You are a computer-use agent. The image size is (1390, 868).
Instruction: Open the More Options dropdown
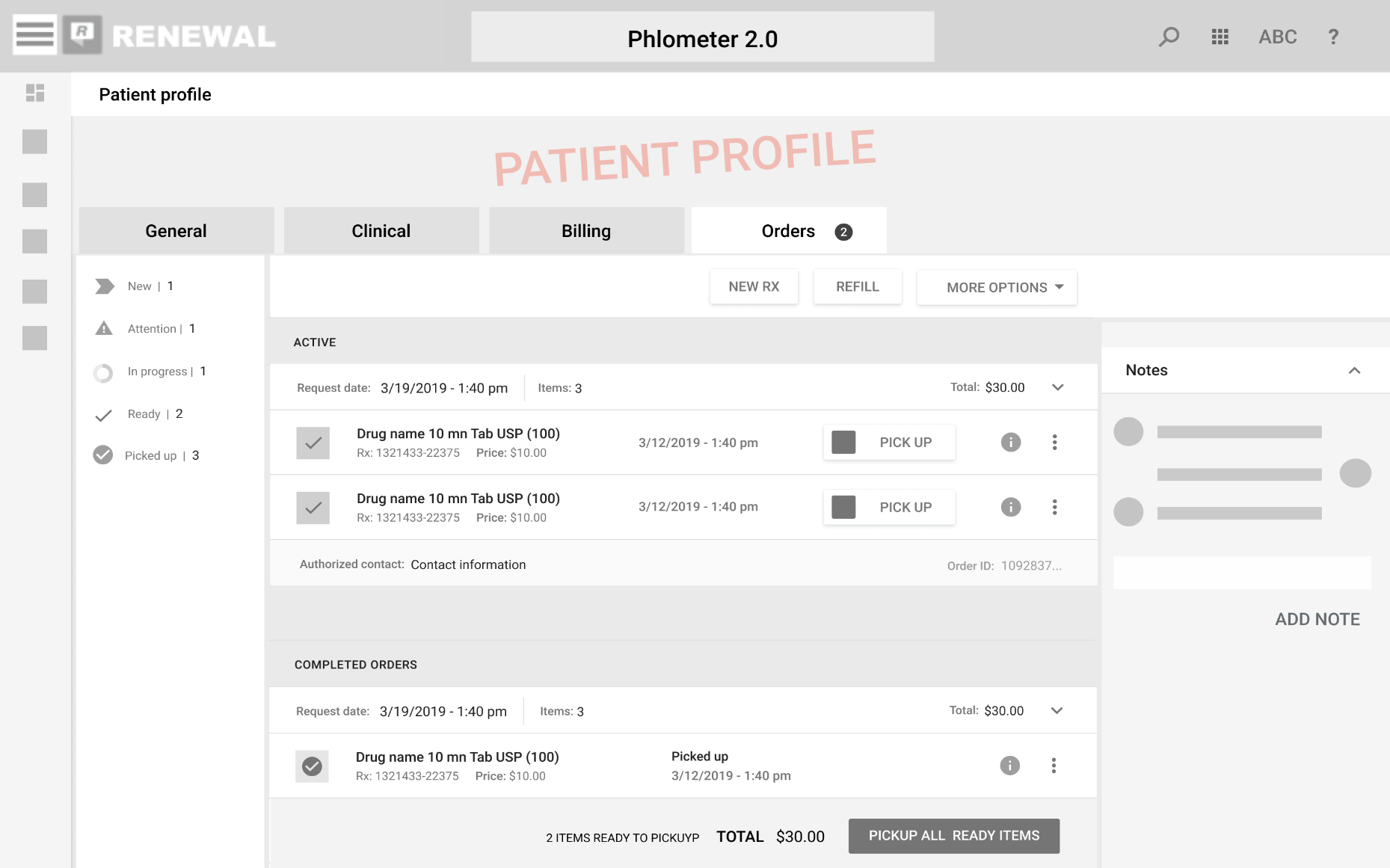997,288
